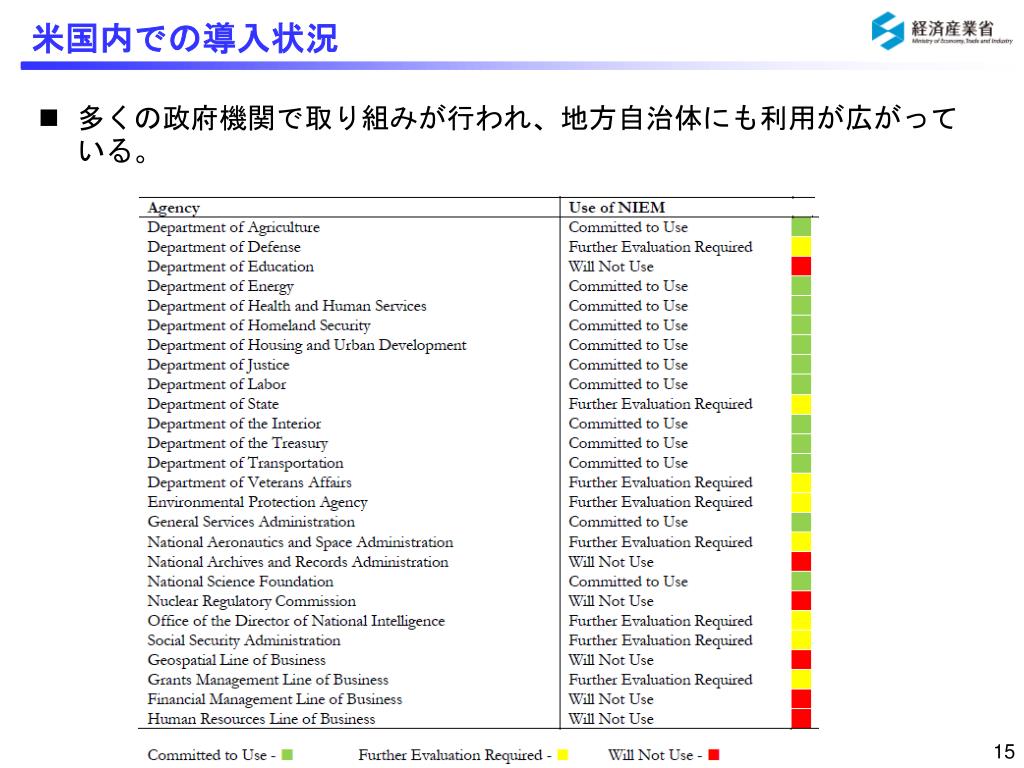Click legend label Committed to Use

click(x=207, y=755)
